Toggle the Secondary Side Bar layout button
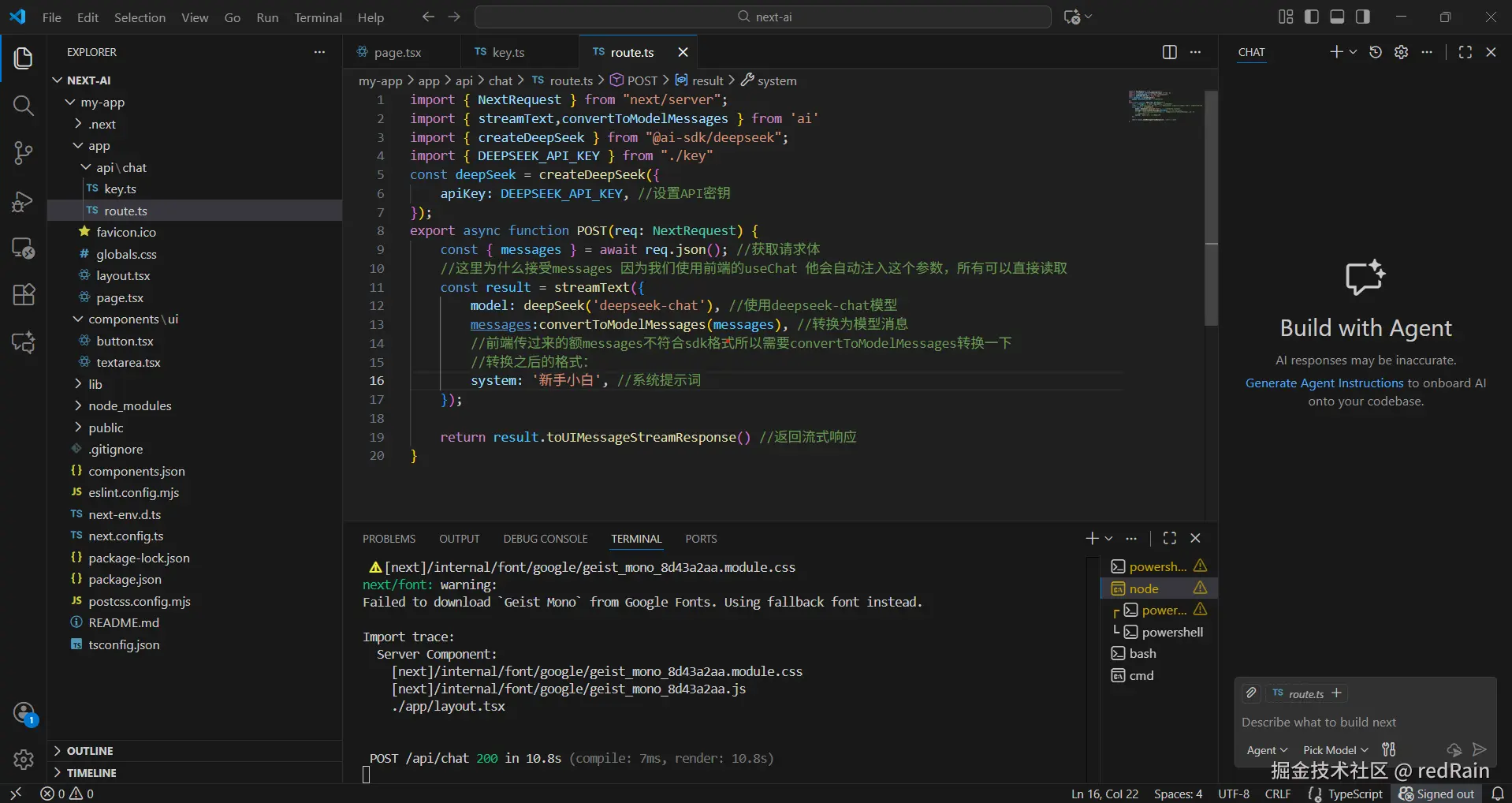Screen dimensions: 1512x803 [x=1363, y=17]
